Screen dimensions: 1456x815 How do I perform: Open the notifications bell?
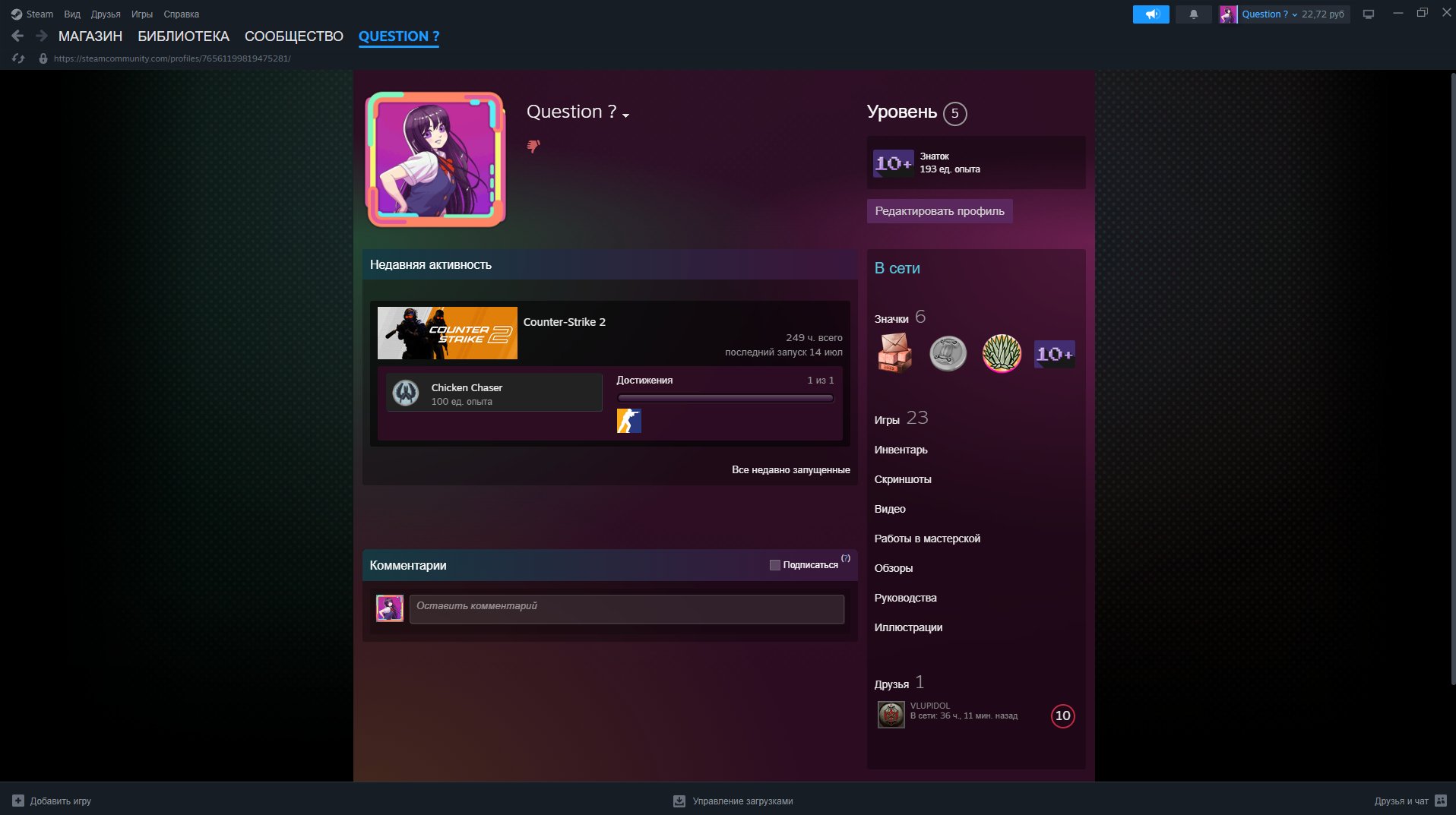1193,14
